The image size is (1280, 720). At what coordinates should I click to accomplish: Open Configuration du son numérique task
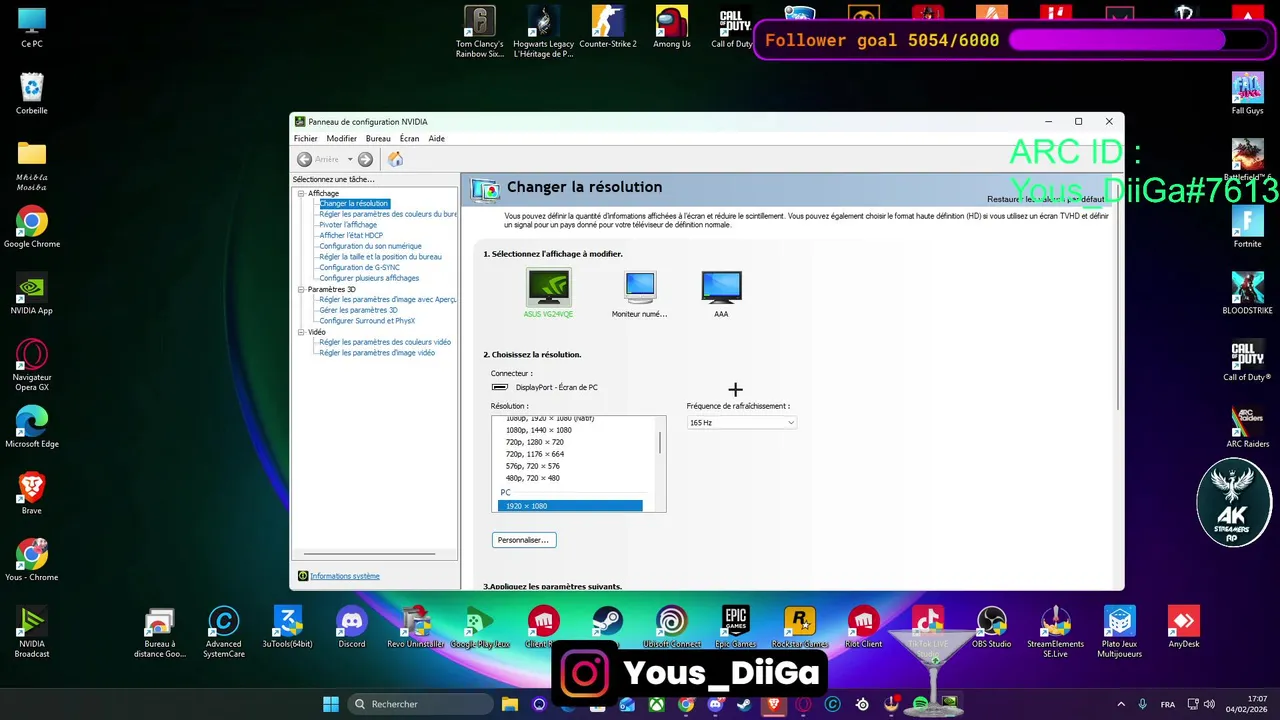coord(370,246)
